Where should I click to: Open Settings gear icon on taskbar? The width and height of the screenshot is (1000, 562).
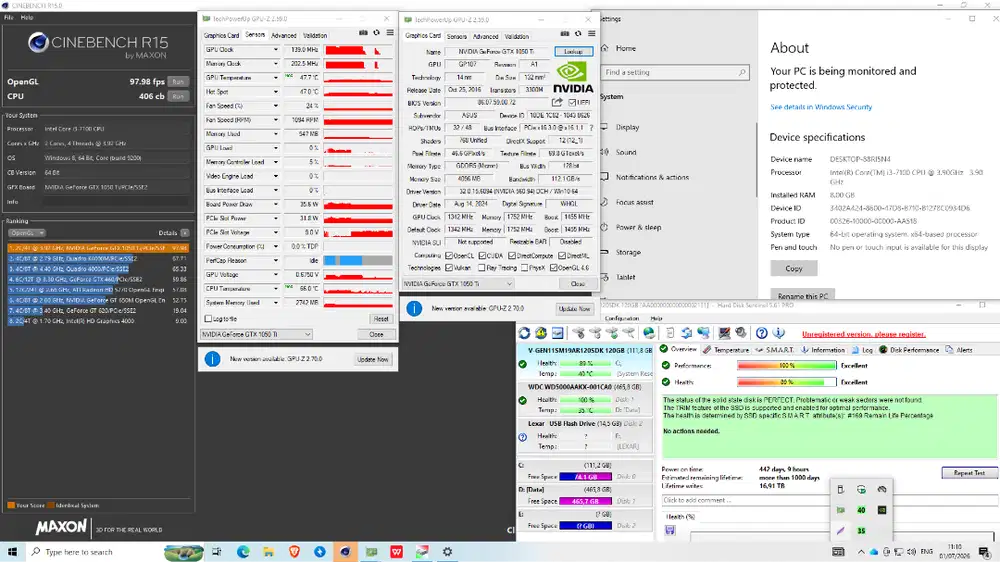point(447,552)
